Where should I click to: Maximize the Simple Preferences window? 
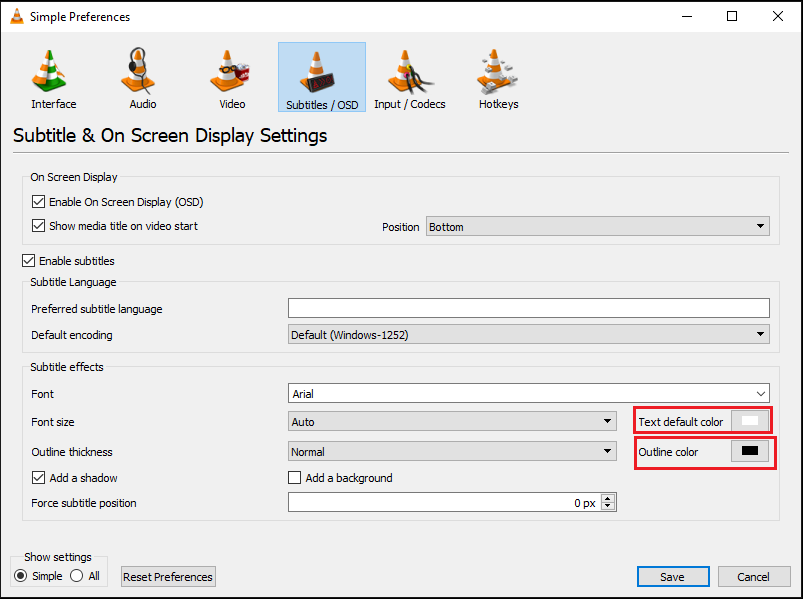pyautogui.click(x=732, y=16)
